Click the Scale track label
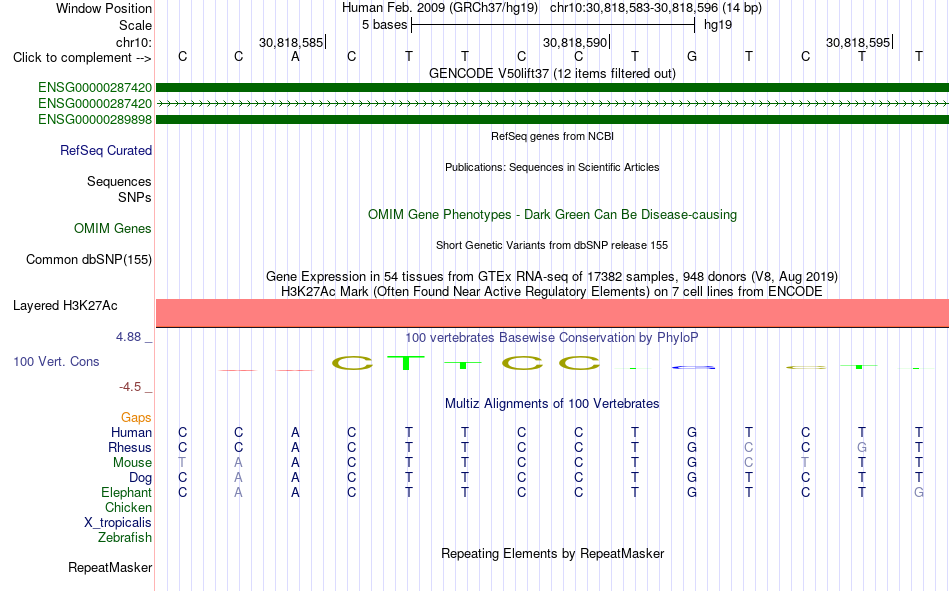 click(x=135, y=25)
